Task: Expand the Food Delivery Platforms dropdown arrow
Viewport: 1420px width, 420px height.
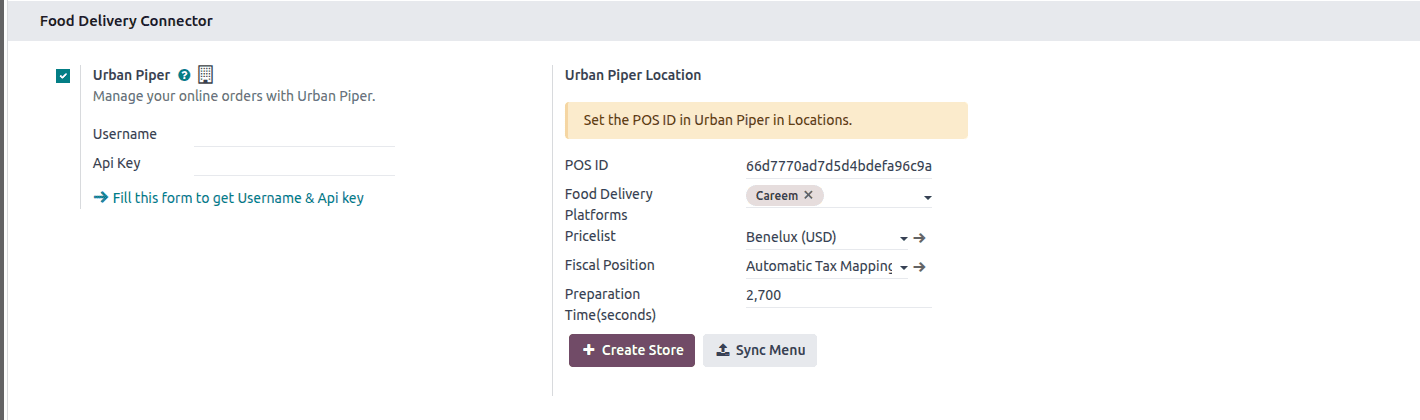Action: pos(927,198)
